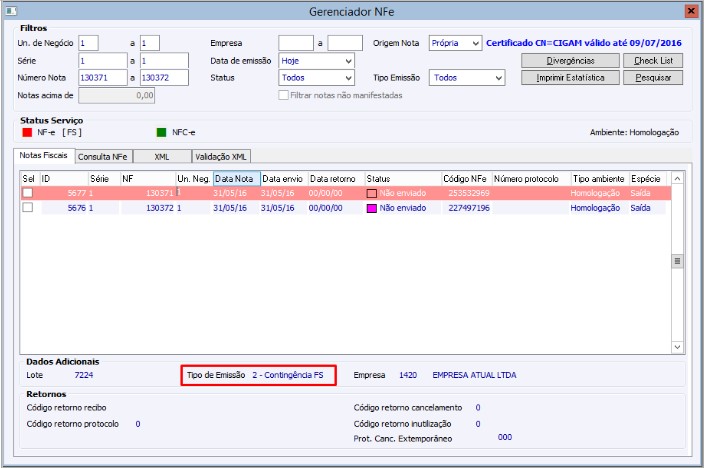Click the red NF-e service status indicator

click(x=27, y=132)
